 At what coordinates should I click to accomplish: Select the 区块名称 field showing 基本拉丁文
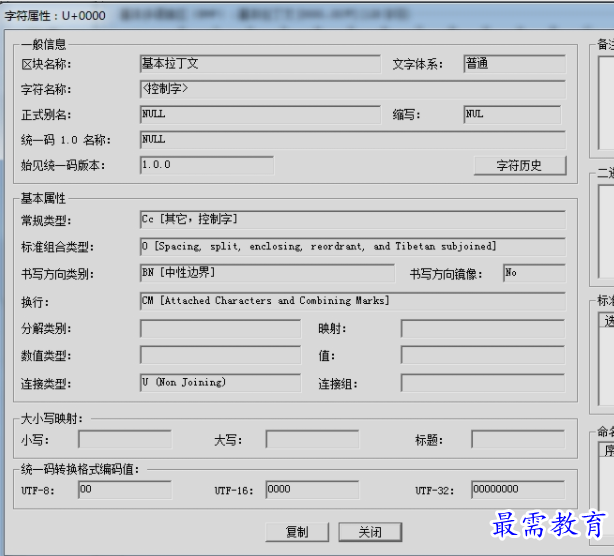pyautogui.click(x=260, y=64)
